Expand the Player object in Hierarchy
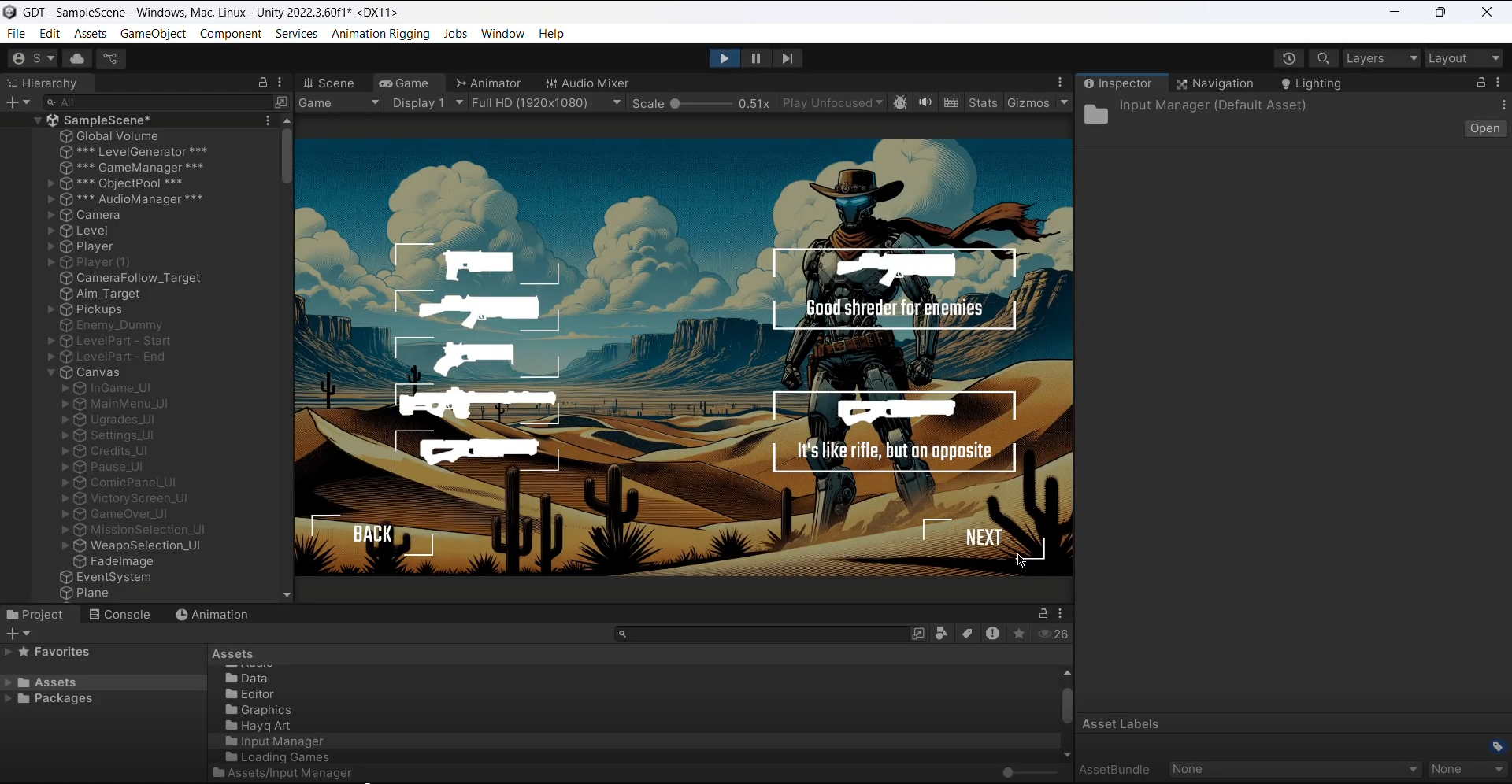Image resolution: width=1512 pixels, height=784 pixels. coord(51,246)
